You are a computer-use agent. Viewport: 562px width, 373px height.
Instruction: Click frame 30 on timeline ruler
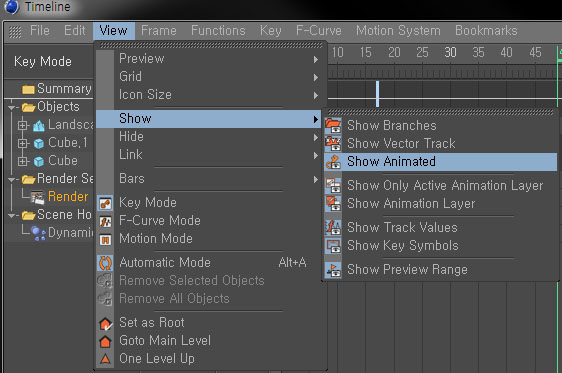(450, 53)
